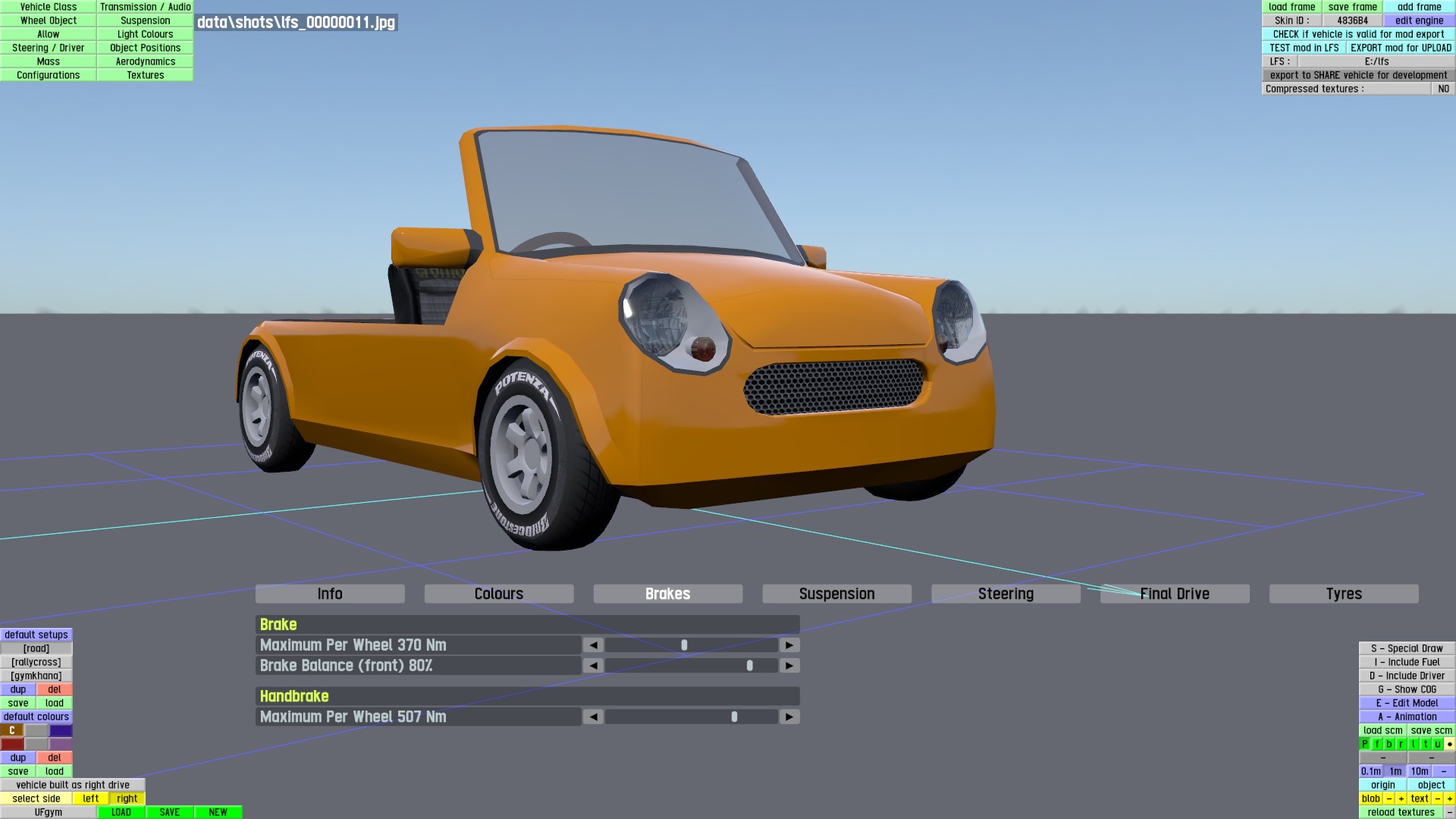Click the black dot view button
Viewport: 1456px width, 819px height.
(x=1449, y=744)
